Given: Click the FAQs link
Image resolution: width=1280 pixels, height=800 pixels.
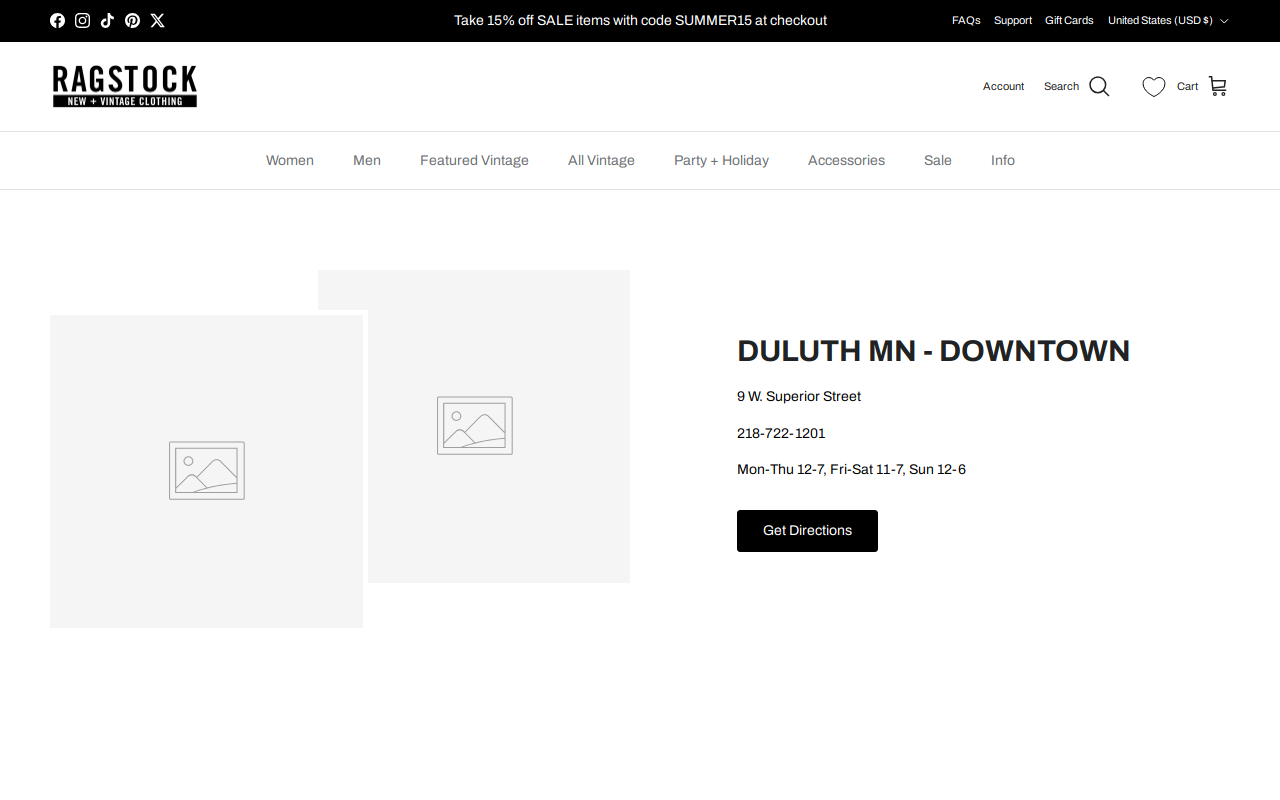Looking at the screenshot, I should click(966, 20).
